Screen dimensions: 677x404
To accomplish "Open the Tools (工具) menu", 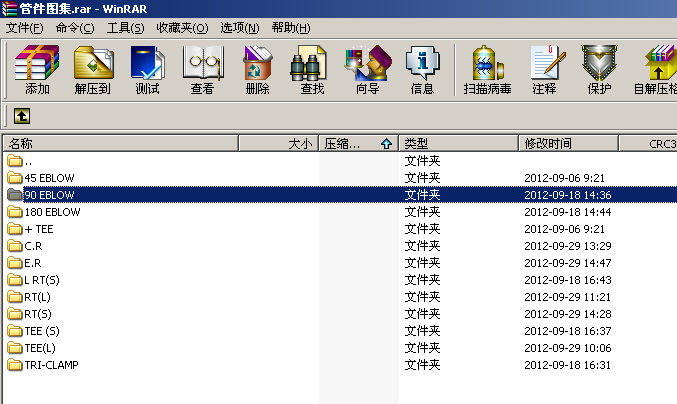I will [x=126, y=28].
